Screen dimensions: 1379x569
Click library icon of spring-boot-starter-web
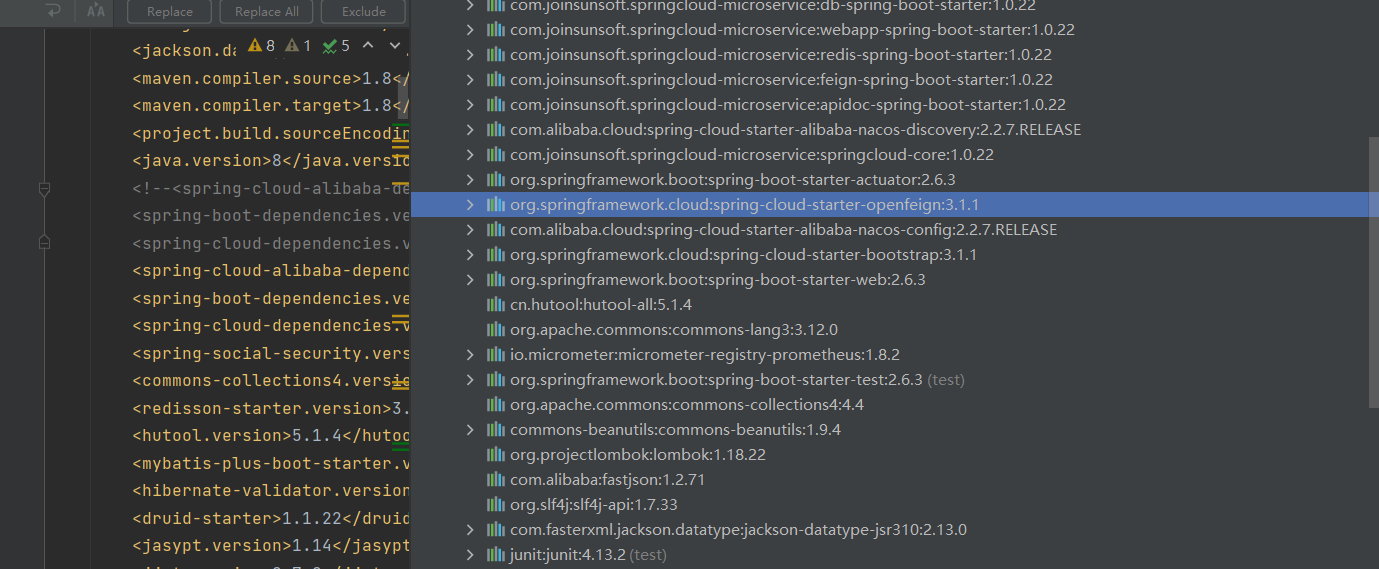(x=495, y=280)
